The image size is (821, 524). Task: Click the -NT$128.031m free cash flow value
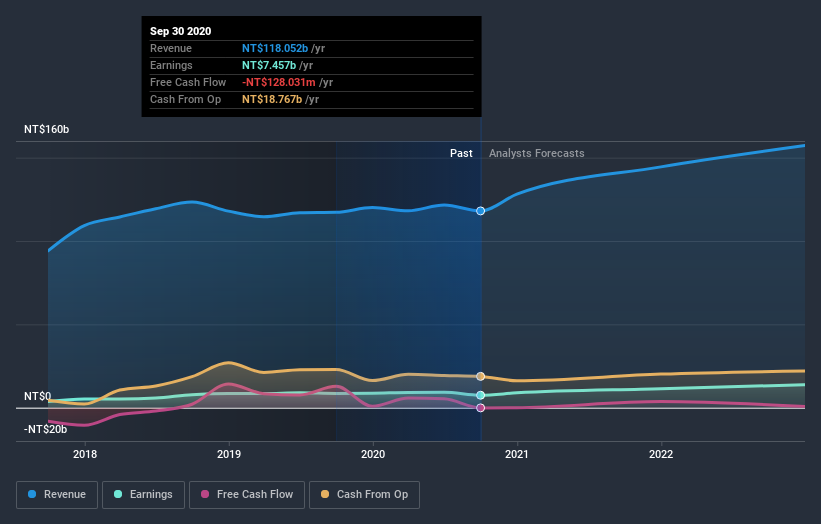tap(279, 82)
